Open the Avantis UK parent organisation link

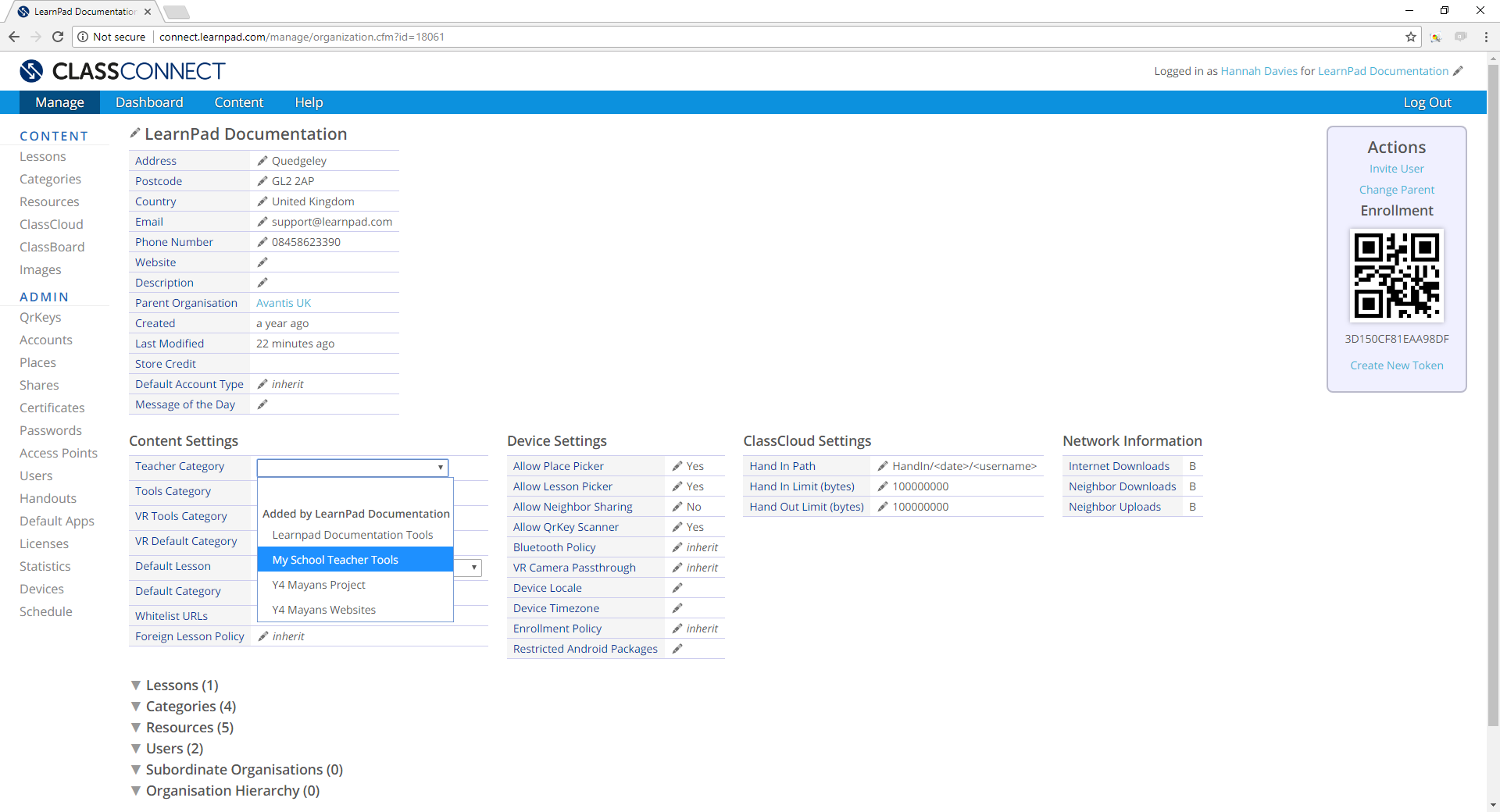[x=284, y=303]
